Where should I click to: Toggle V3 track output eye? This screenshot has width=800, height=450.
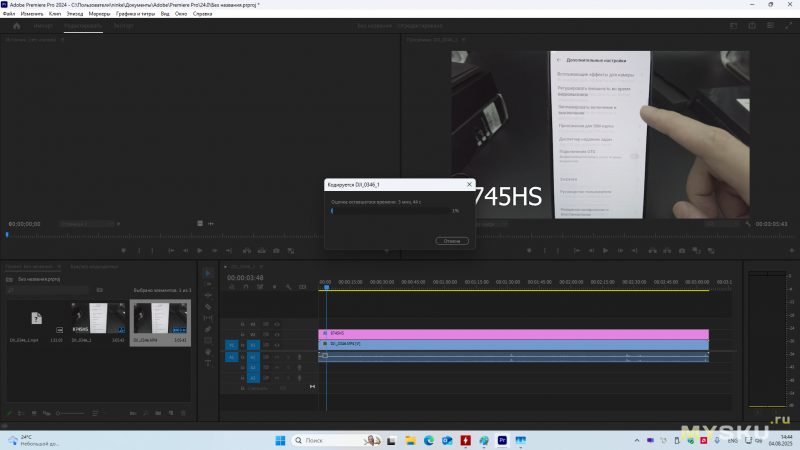point(277,324)
